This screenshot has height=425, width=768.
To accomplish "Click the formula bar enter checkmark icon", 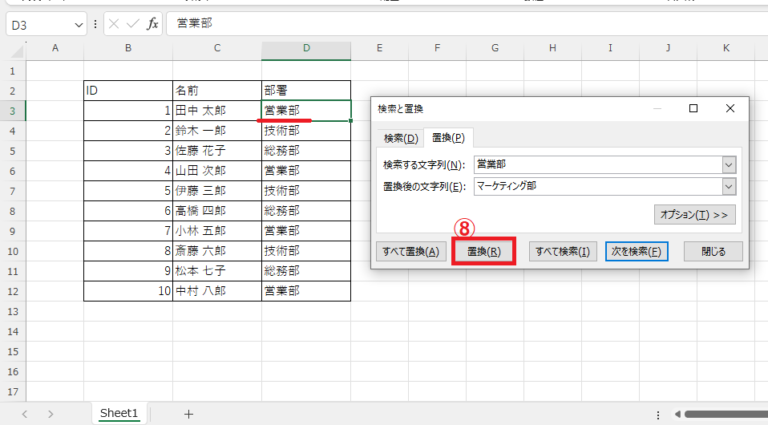I will tap(133, 23).
